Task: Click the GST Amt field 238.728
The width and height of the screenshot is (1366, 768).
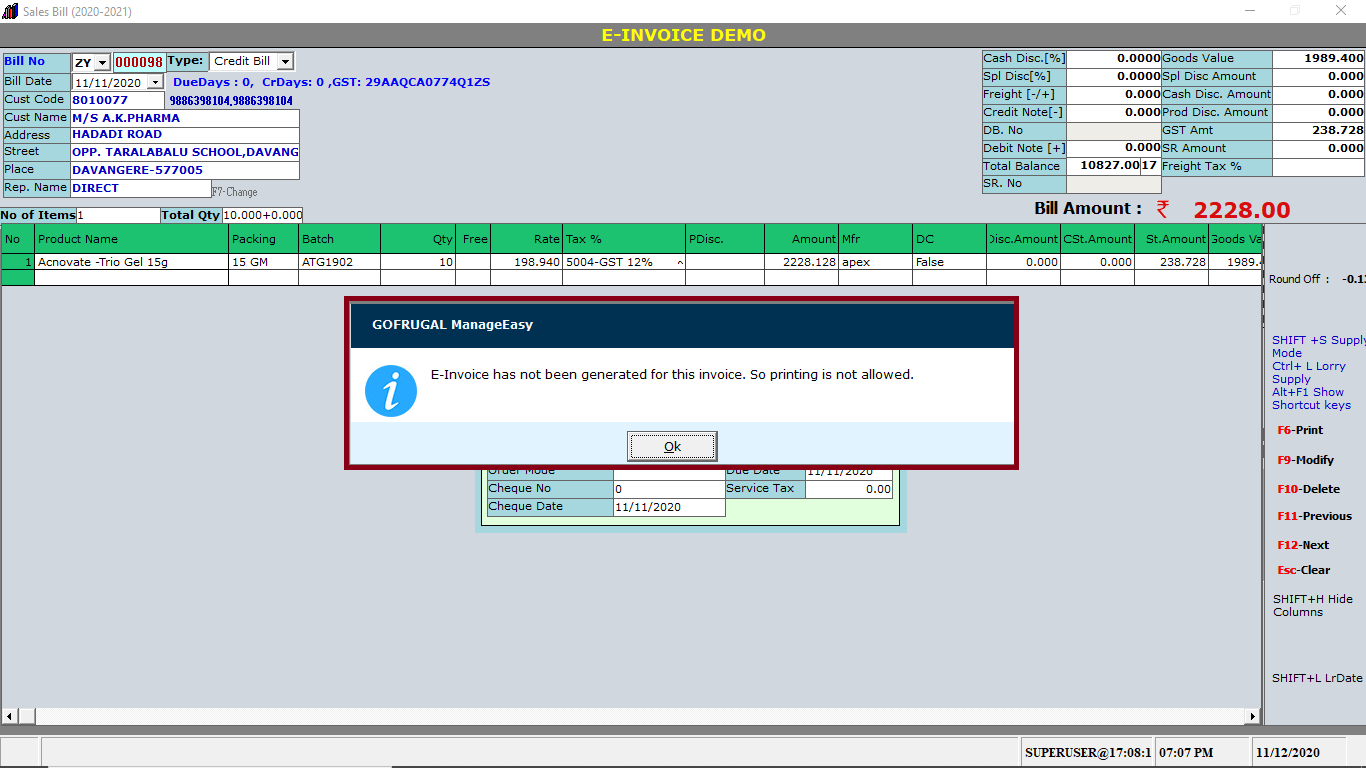Action: (x=1319, y=131)
